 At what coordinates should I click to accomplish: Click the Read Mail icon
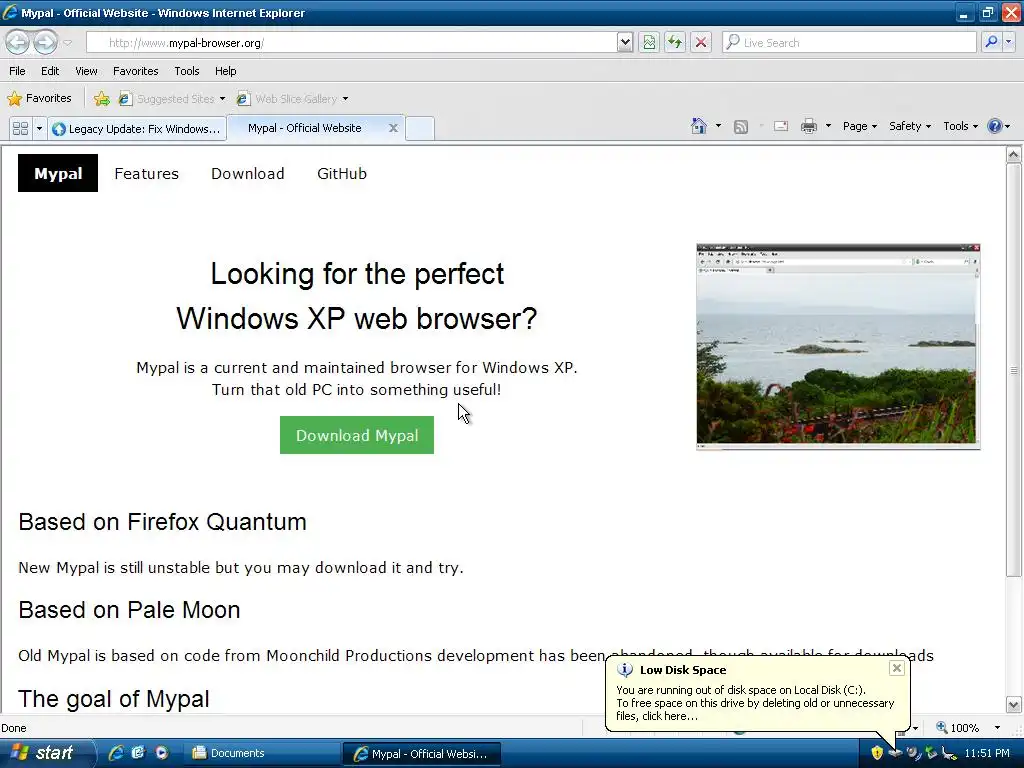(x=781, y=126)
